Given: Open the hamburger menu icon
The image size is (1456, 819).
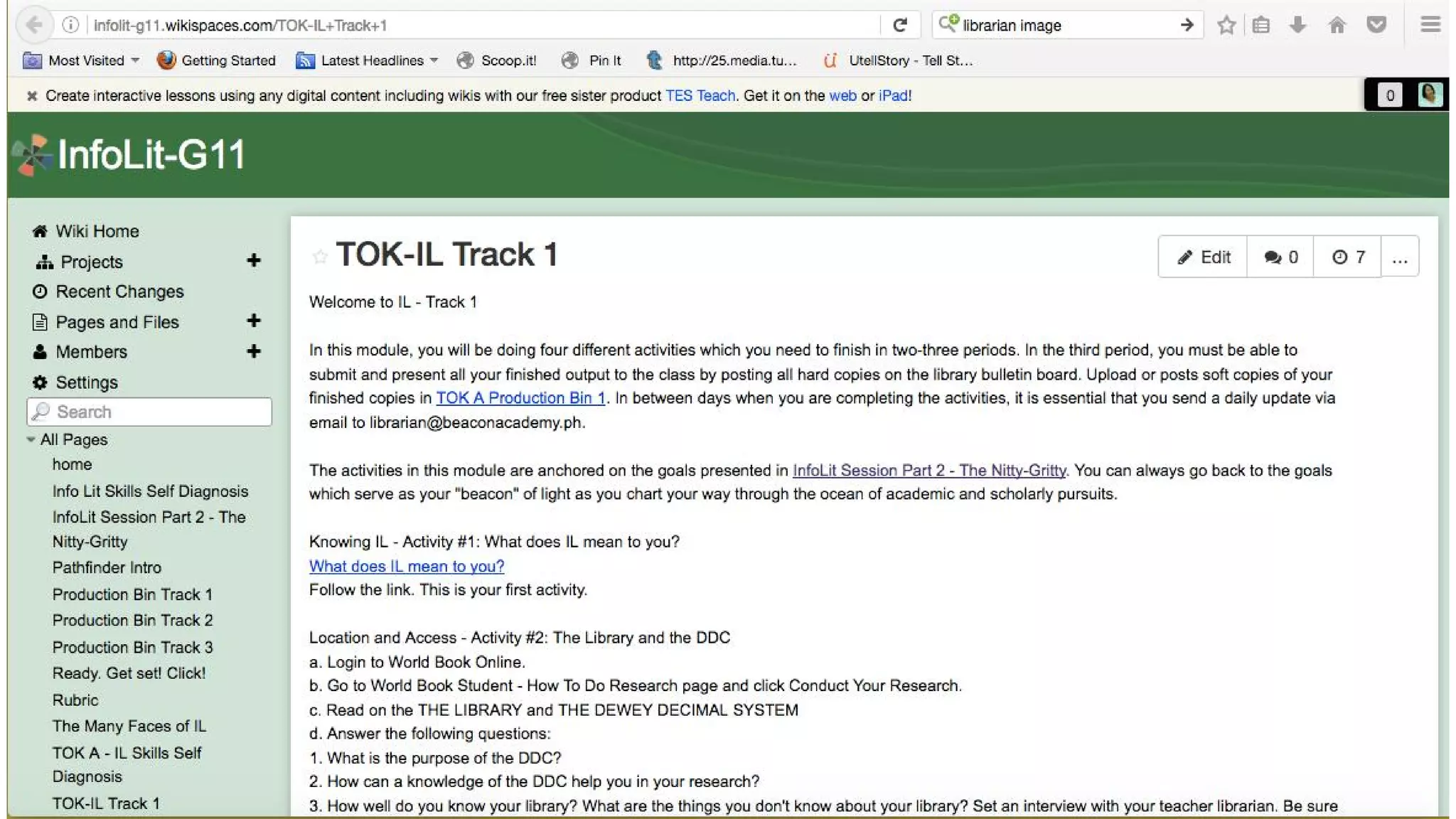Looking at the screenshot, I should point(1430,25).
